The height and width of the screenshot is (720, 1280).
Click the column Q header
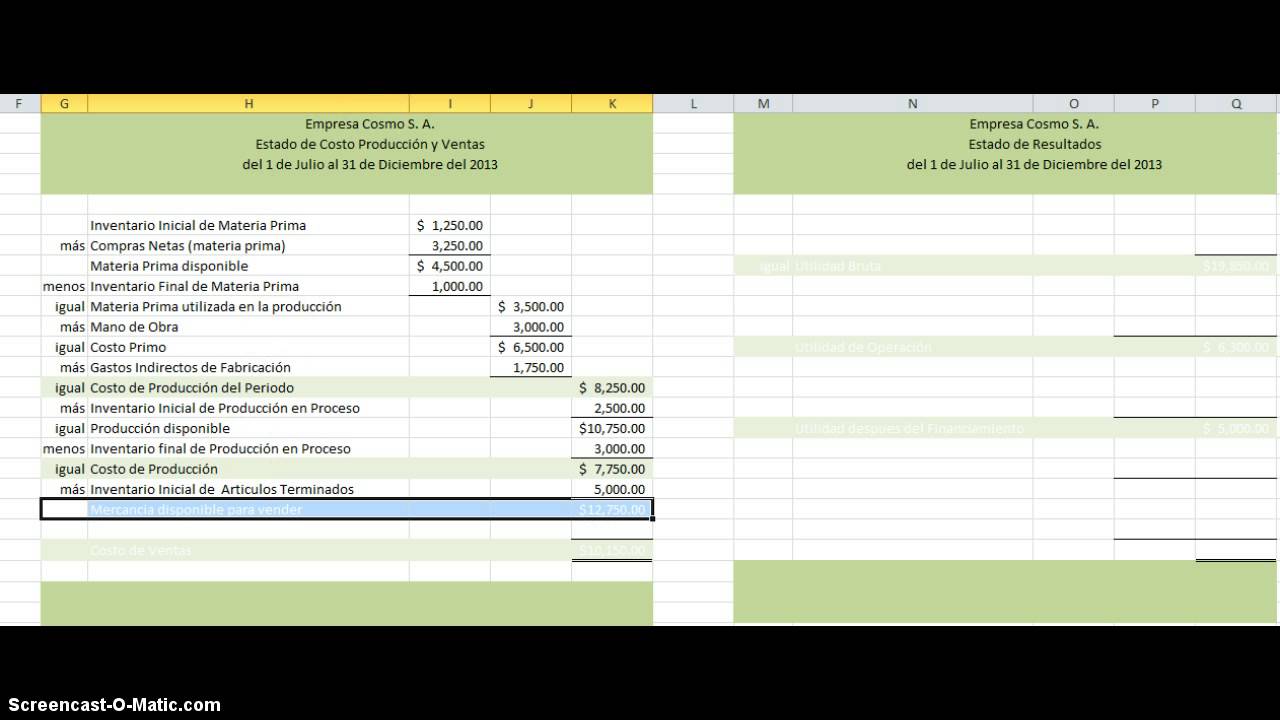pyautogui.click(x=1236, y=104)
